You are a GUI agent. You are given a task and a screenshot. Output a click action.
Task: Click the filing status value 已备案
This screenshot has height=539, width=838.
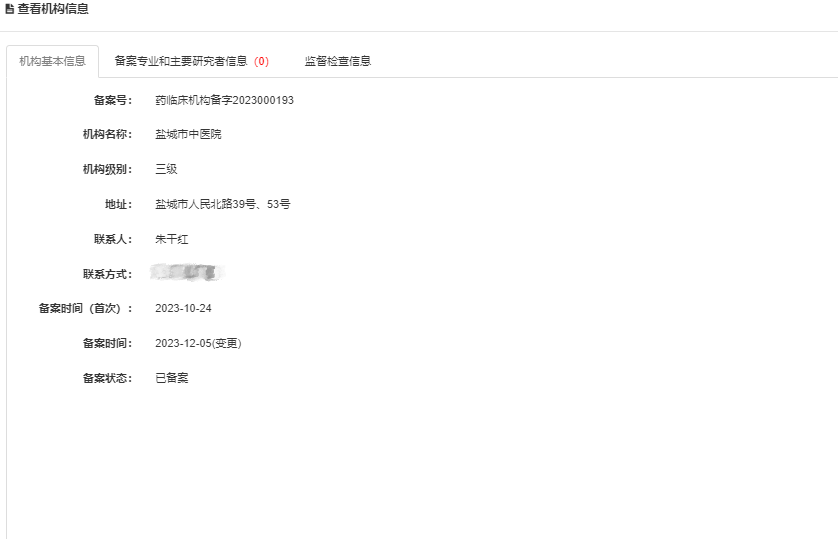point(172,378)
